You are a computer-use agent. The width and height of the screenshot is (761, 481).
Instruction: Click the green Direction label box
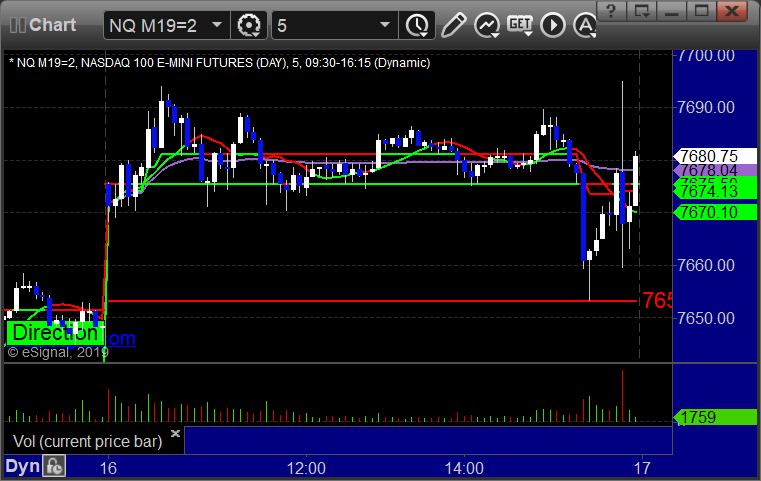click(x=55, y=333)
